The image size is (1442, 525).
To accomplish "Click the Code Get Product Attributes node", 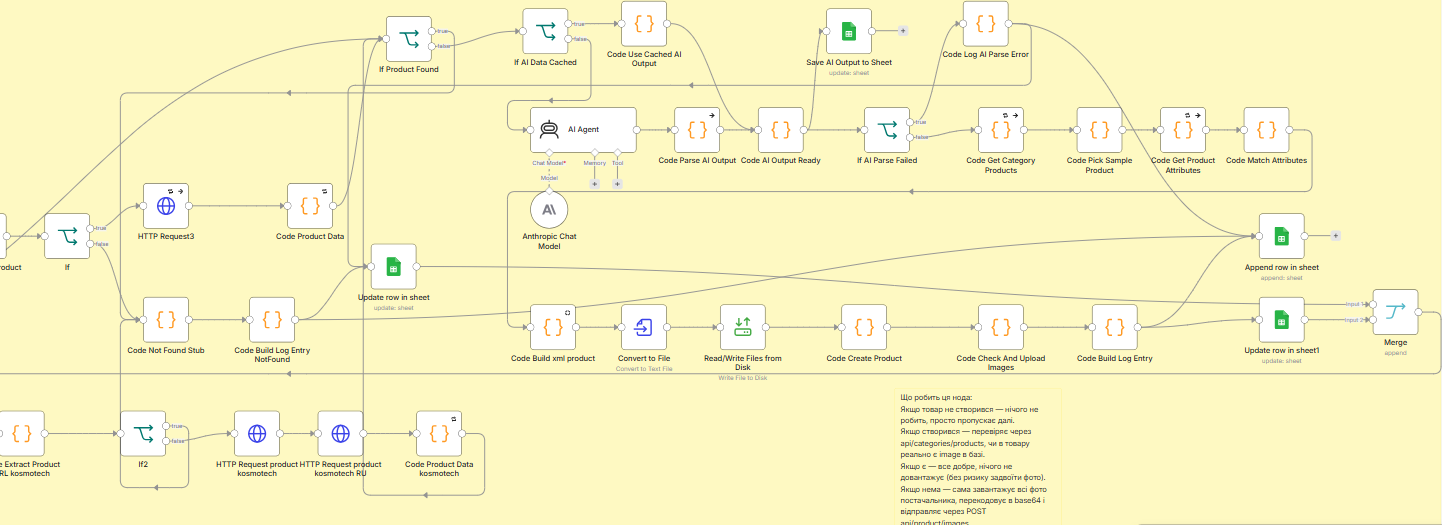I will click(1183, 130).
